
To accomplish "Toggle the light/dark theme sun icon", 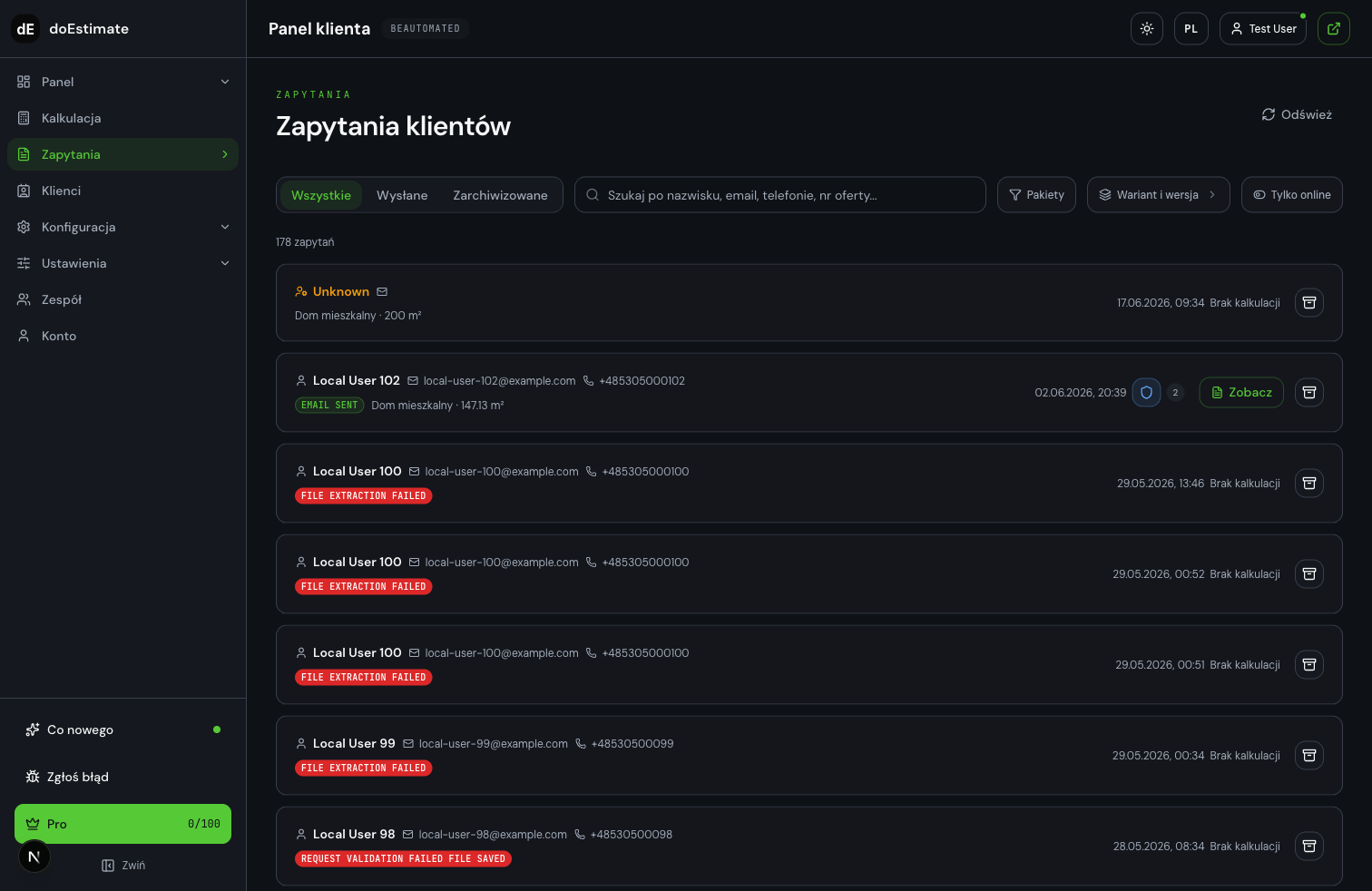I will coord(1147,29).
